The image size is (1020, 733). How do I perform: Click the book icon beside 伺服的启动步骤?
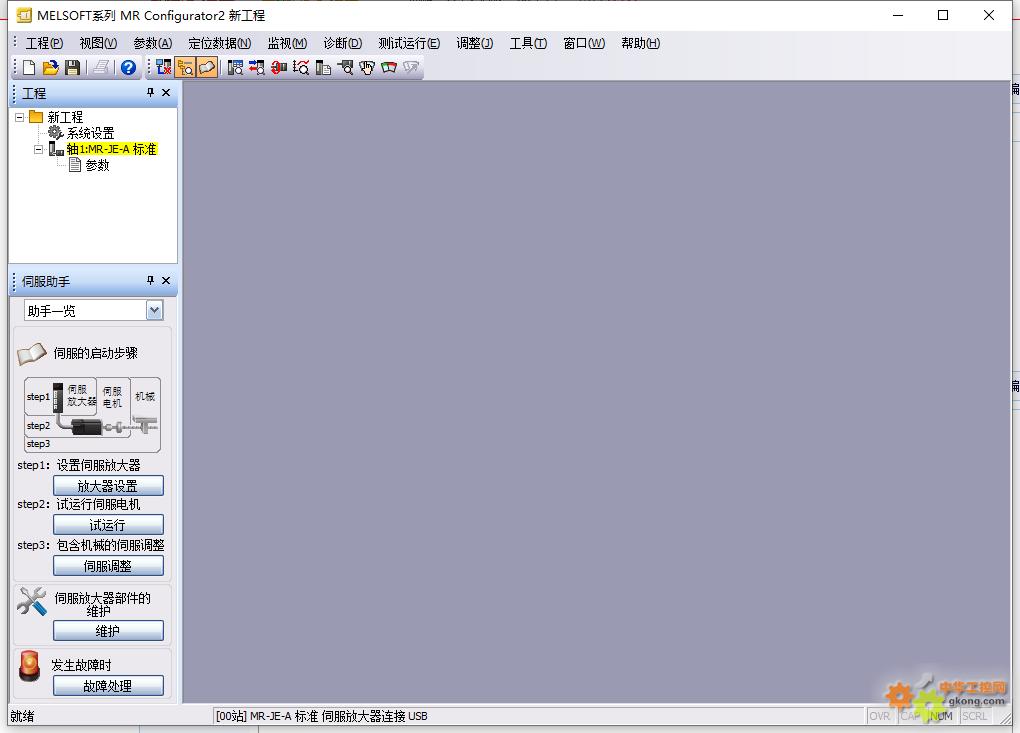(31, 354)
